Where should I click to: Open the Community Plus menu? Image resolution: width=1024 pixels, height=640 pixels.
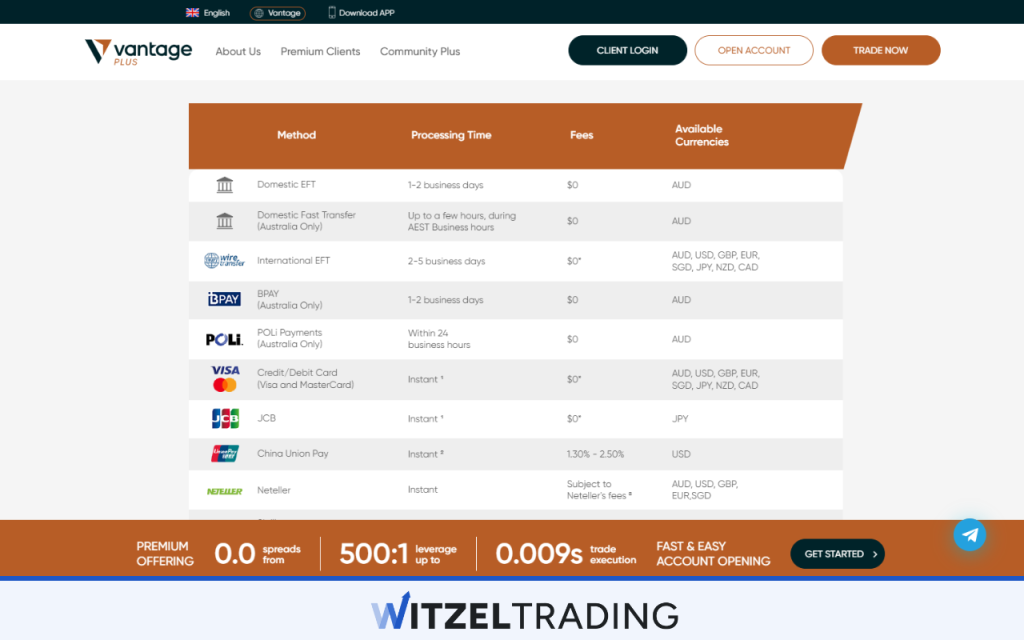pos(420,52)
